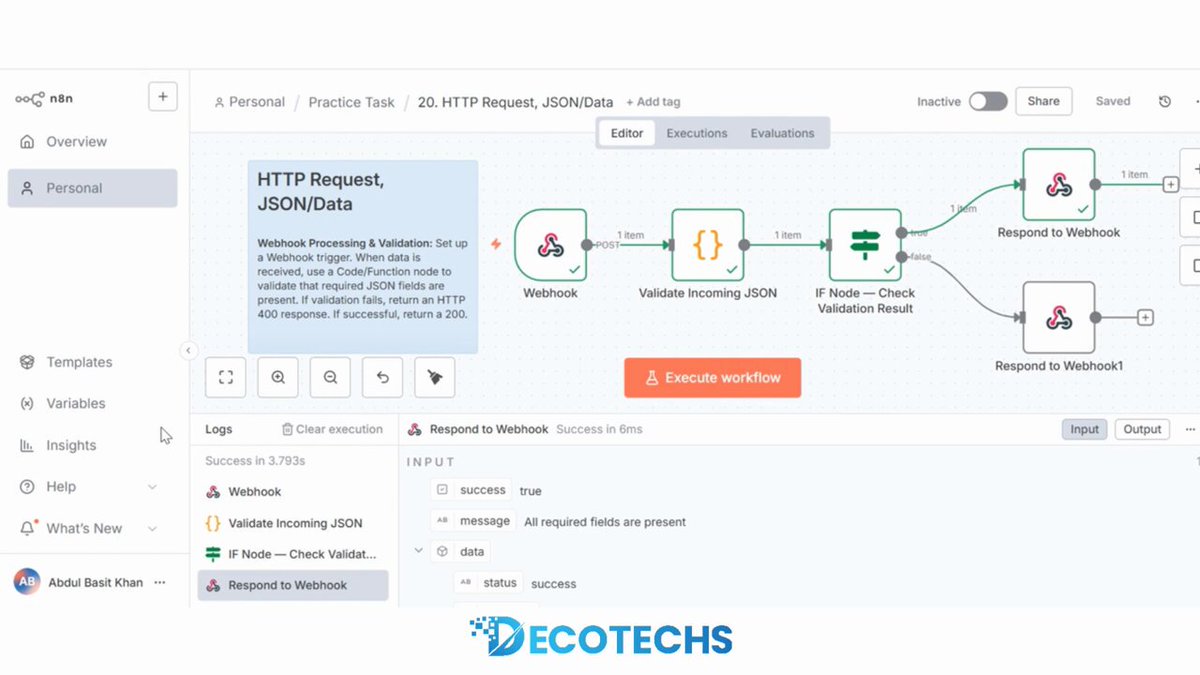The image size is (1200, 675).
Task: Click the 'All required fields are present' value
Action: point(605,522)
